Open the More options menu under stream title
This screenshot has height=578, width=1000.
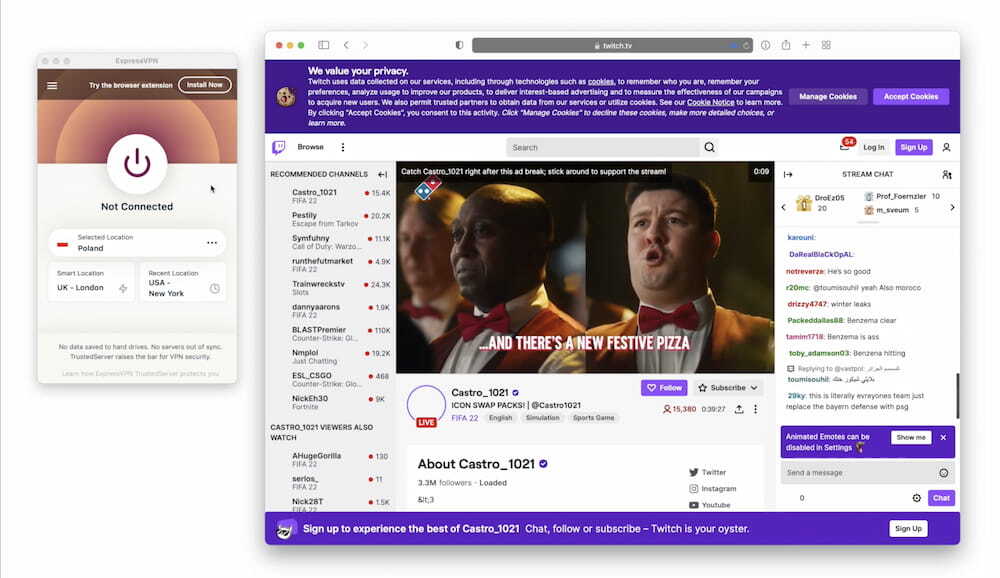756,409
